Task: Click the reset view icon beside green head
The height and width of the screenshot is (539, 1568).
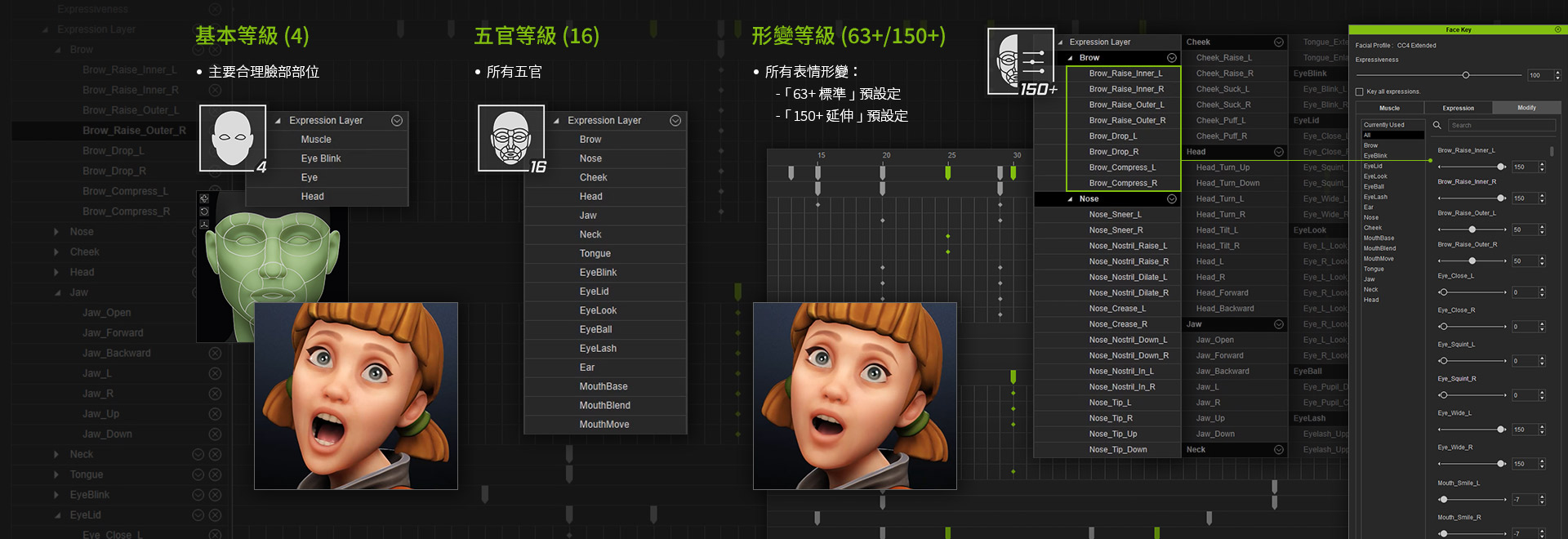Action: tap(204, 212)
